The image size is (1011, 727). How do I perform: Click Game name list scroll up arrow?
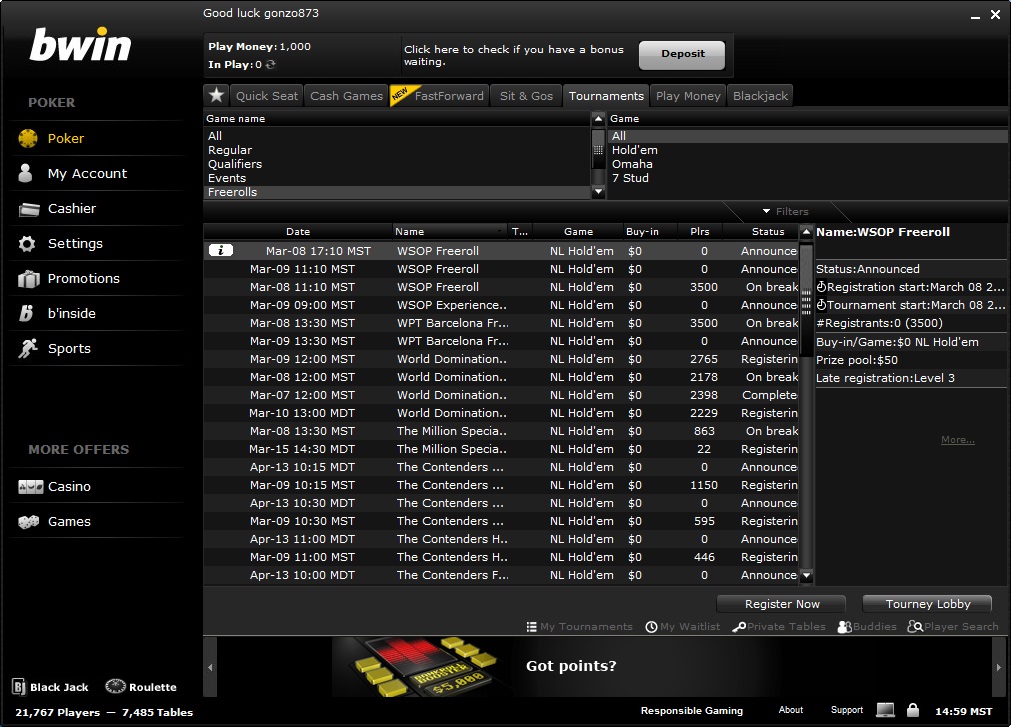pyautogui.click(x=598, y=119)
